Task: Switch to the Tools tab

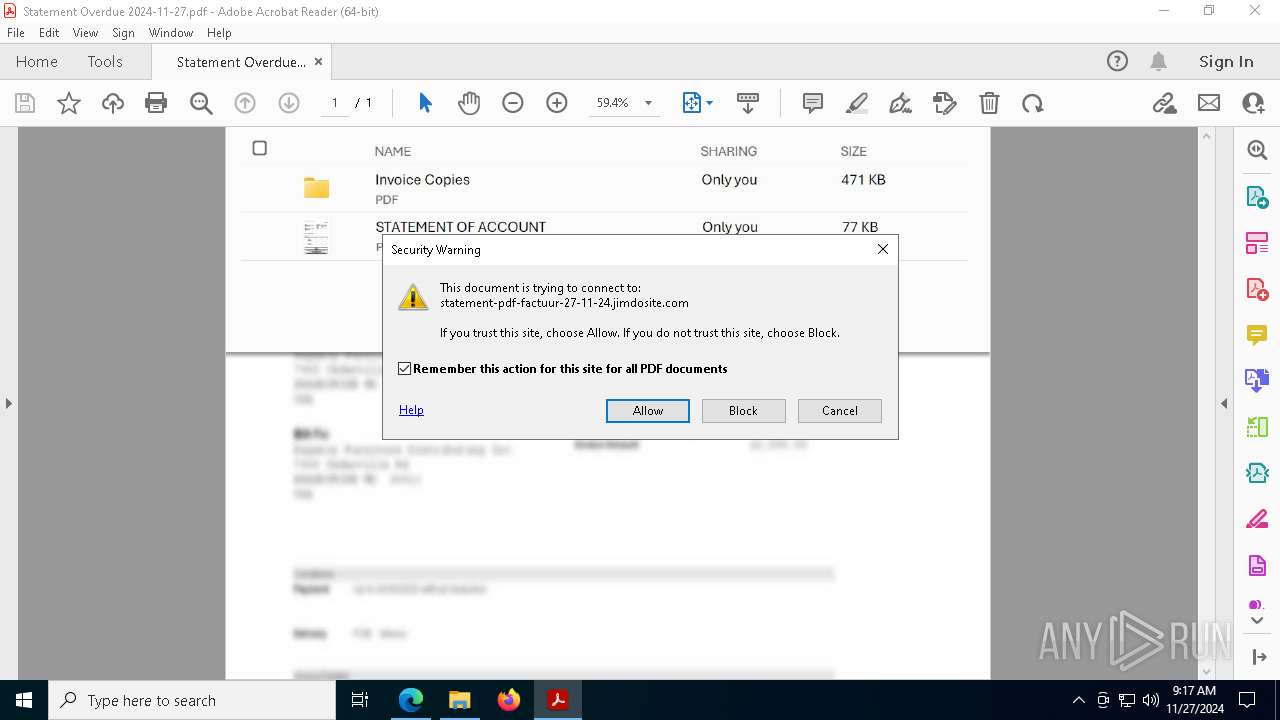Action: point(105,61)
